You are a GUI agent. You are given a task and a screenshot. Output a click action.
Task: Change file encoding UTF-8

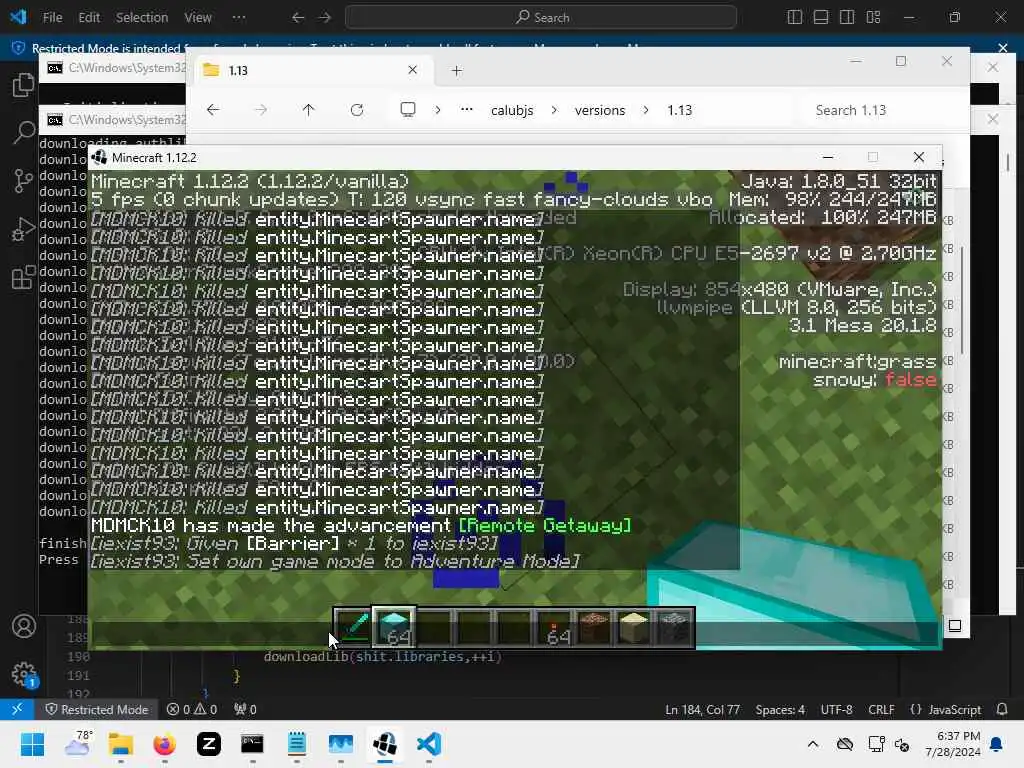(836, 709)
